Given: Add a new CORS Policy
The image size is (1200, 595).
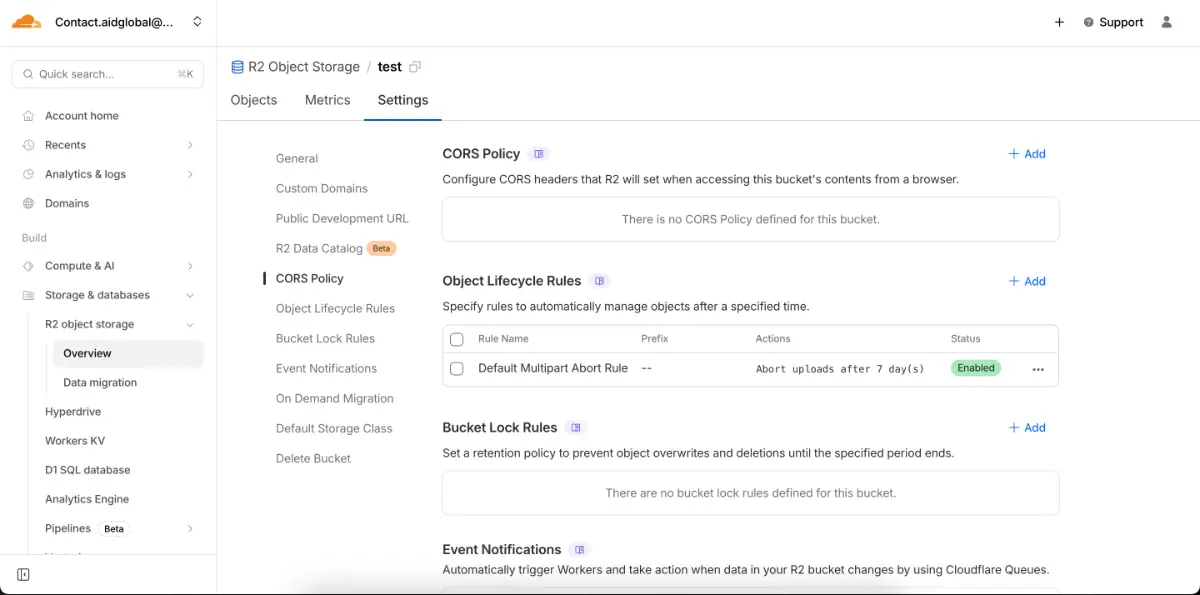Looking at the screenshot, I should pyautogui.click(x=1027, y=154).
